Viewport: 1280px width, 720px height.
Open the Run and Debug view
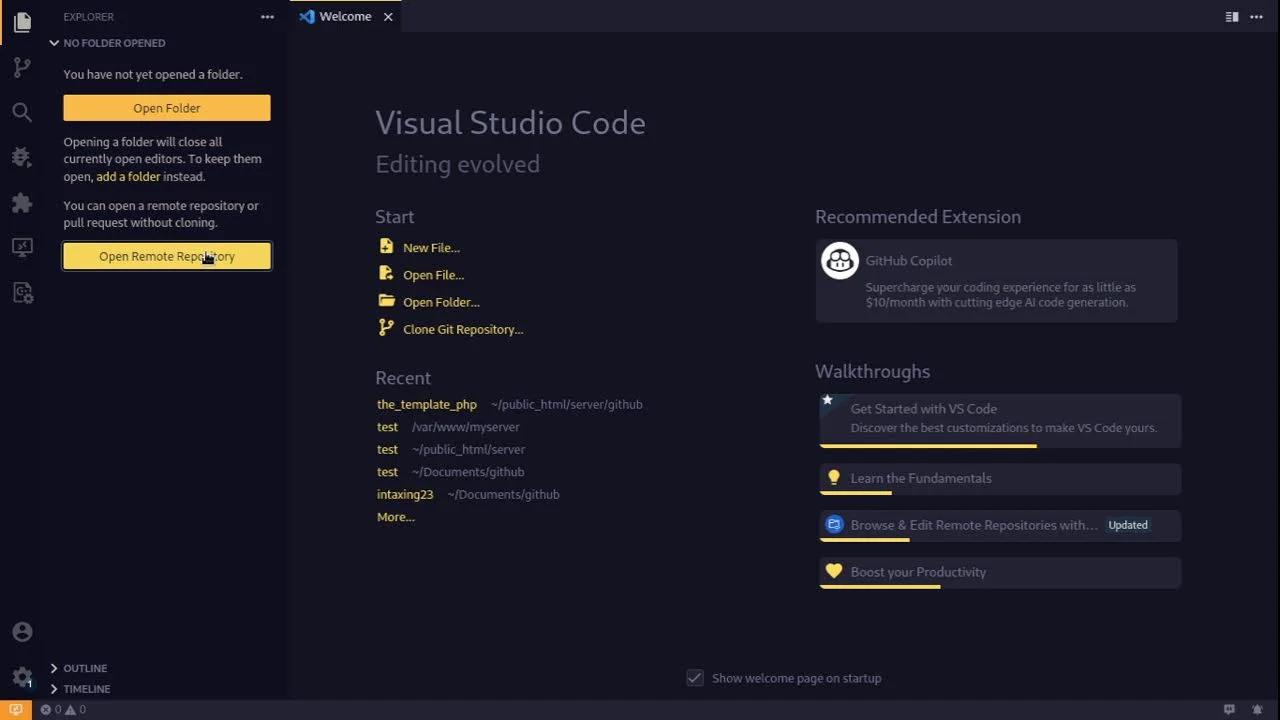click(22, 157)
